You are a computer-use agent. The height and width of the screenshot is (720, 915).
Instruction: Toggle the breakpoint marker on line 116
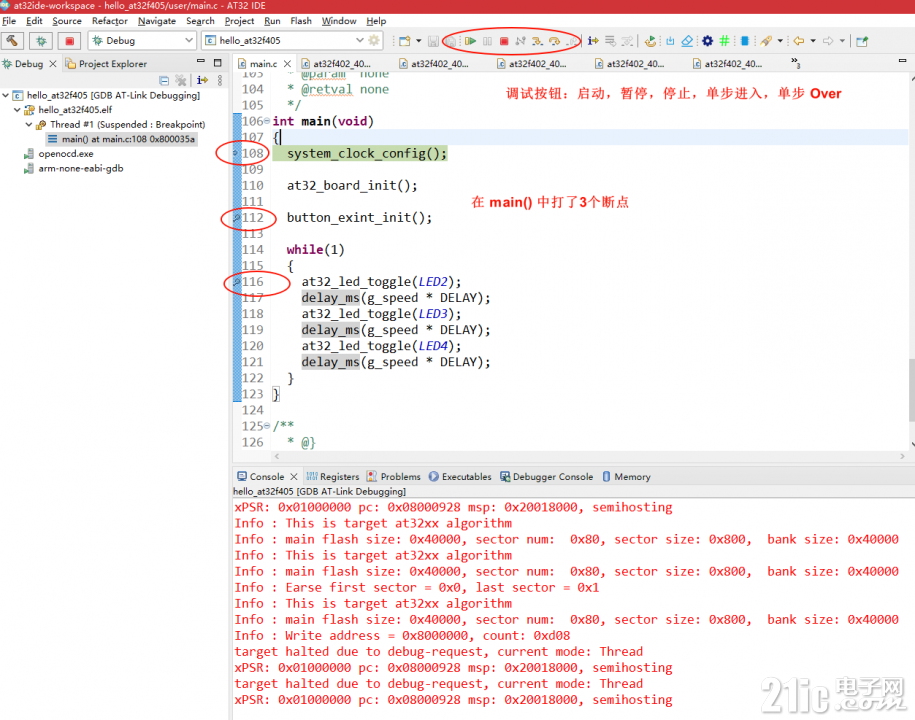click(x=236, y=282)
